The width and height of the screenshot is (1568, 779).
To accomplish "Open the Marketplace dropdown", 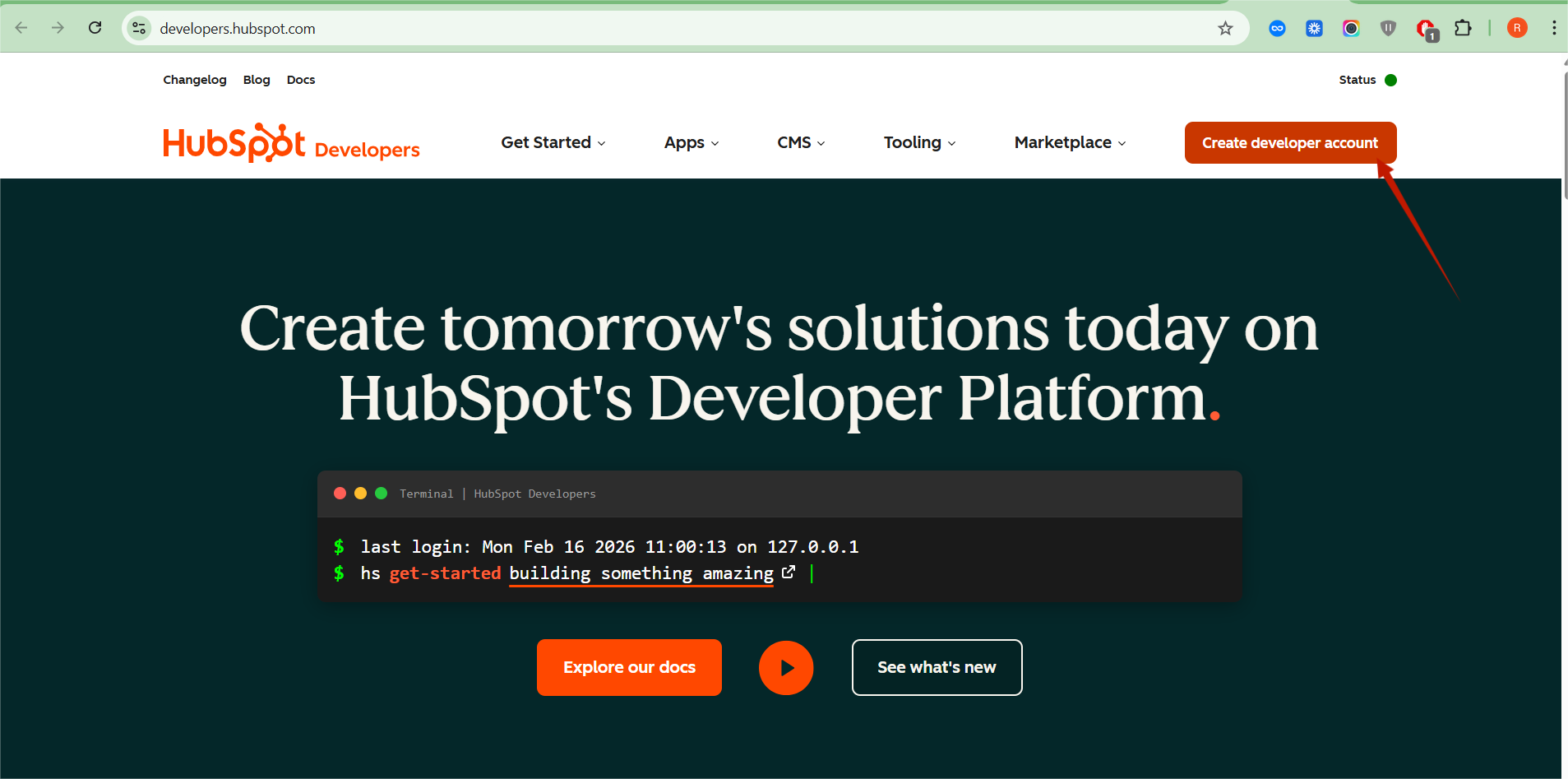I will (1069, 142).
